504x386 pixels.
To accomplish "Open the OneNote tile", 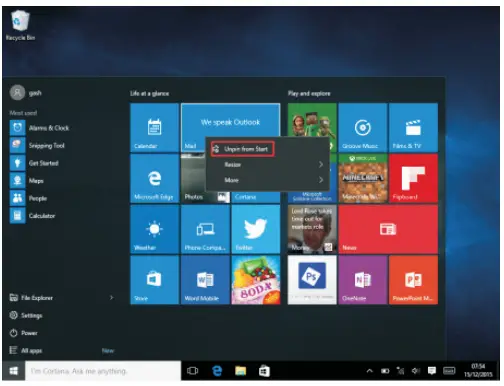I will (363, 280).
